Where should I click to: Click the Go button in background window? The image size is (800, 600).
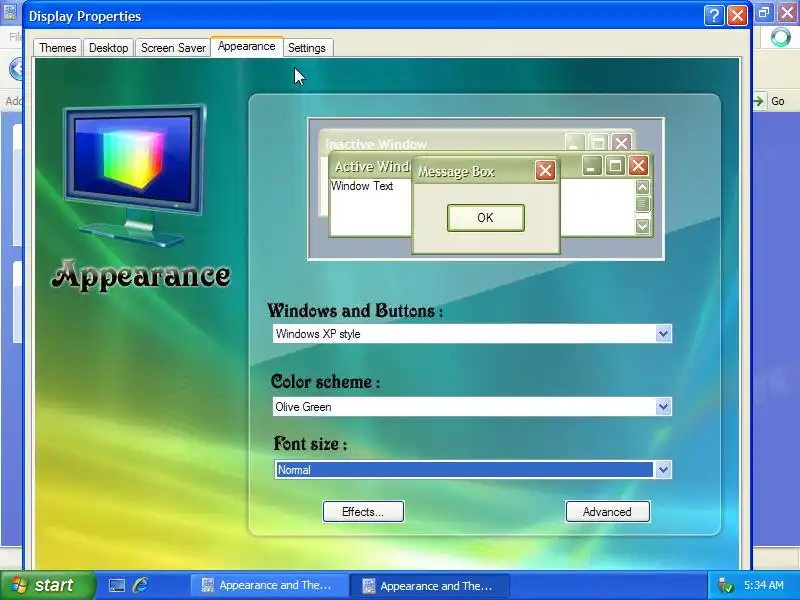point(769,101)
